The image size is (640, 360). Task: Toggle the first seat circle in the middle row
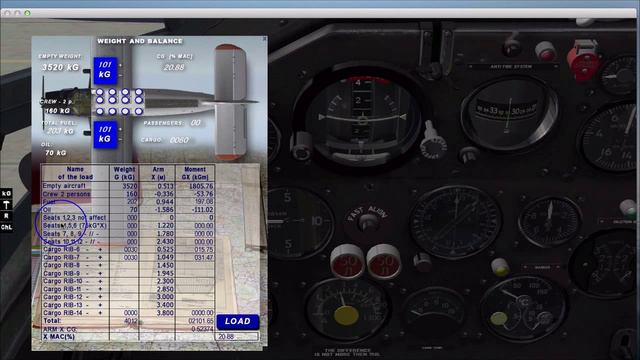click(100, 100)
